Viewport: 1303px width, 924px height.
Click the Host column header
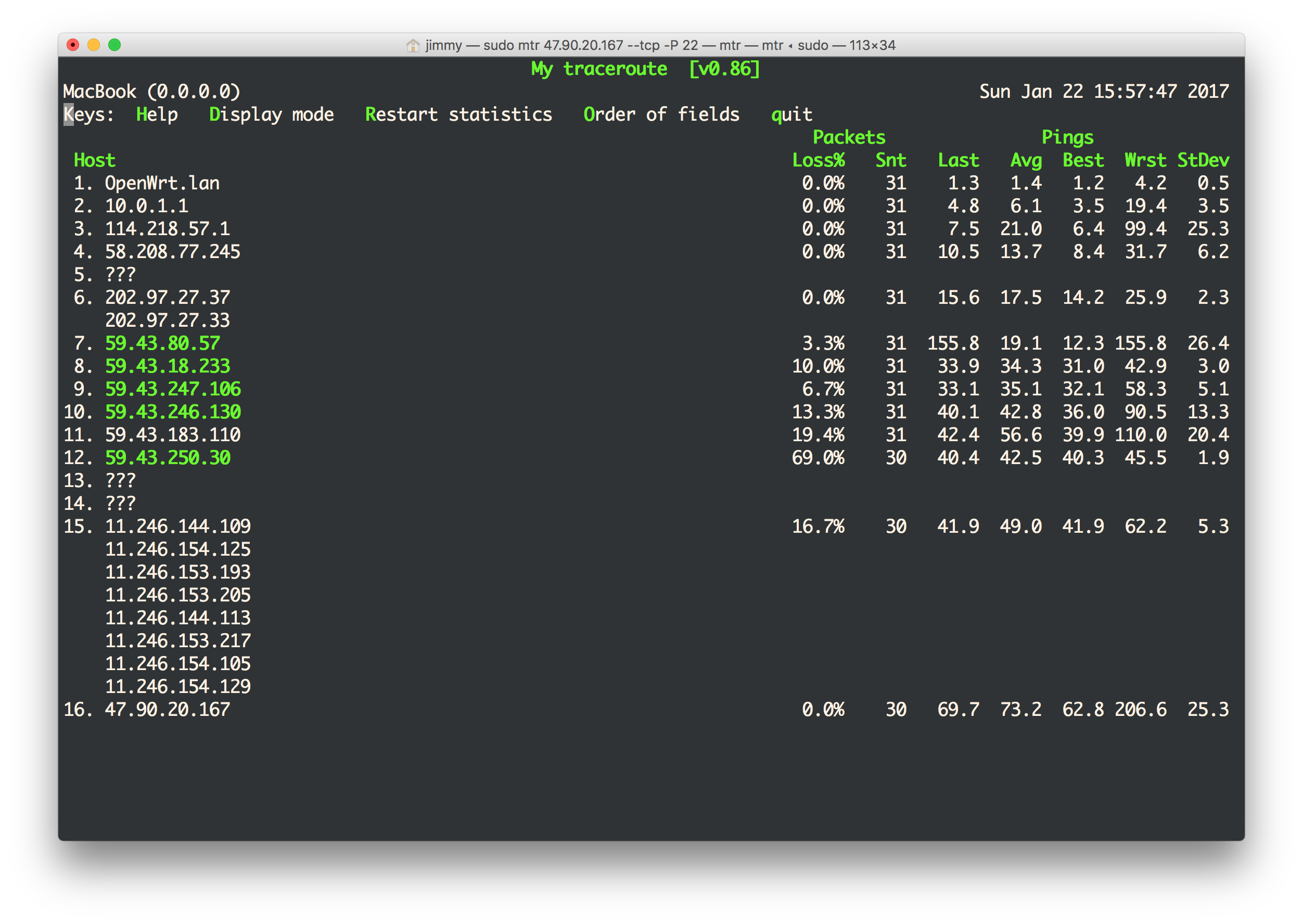tap(95, 160)
